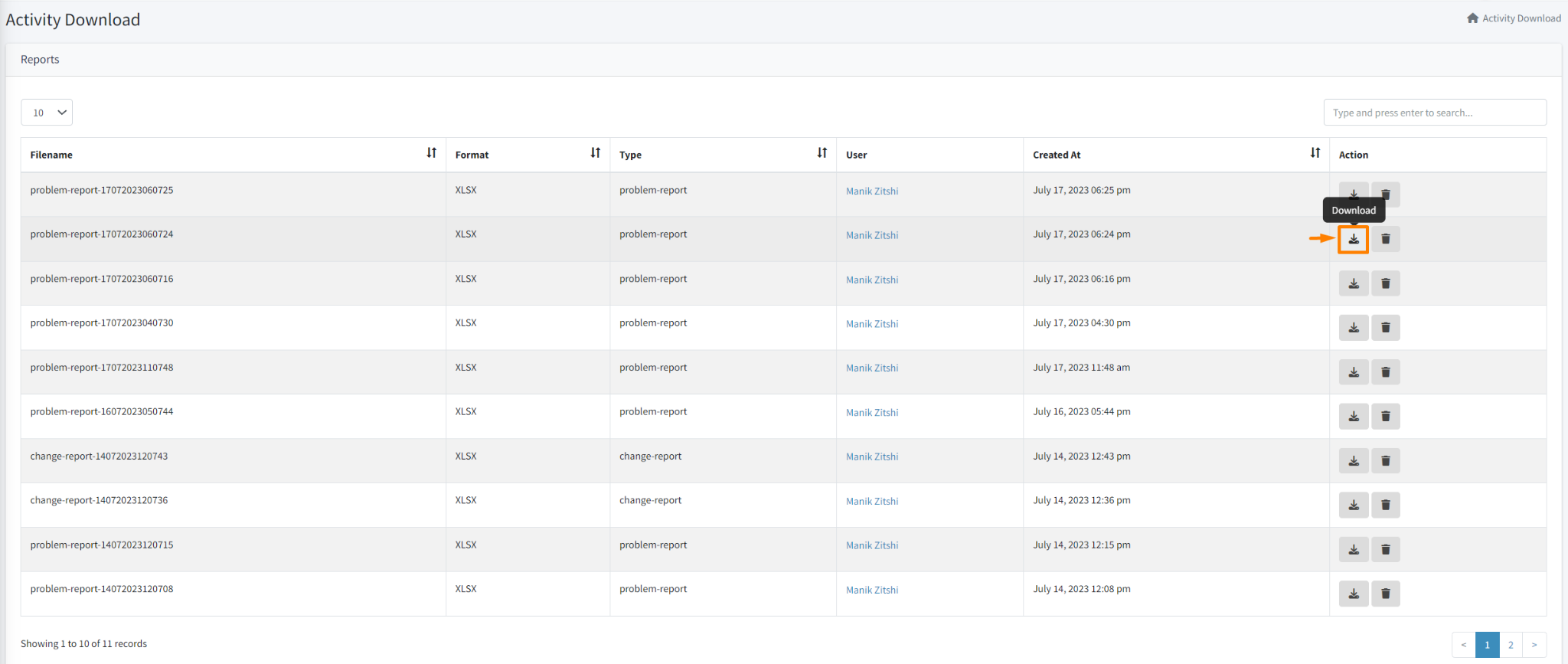The height and width of the screenshot is (664, 1568).
Task: Delete problem-report-17072023060725 report
Action: click(1386, 195)
